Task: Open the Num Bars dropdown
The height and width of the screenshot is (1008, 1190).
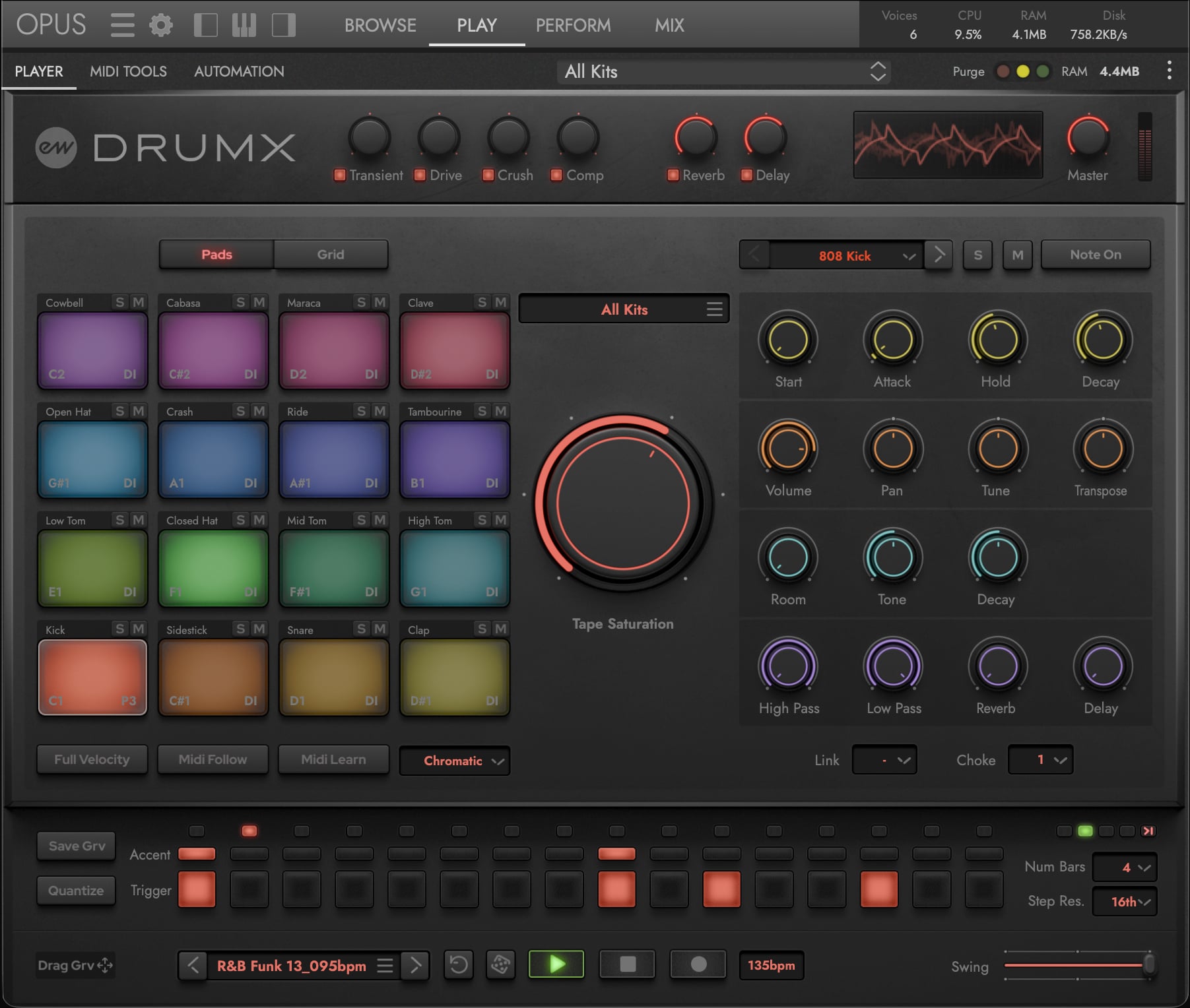Action: tap(1124, 867)
